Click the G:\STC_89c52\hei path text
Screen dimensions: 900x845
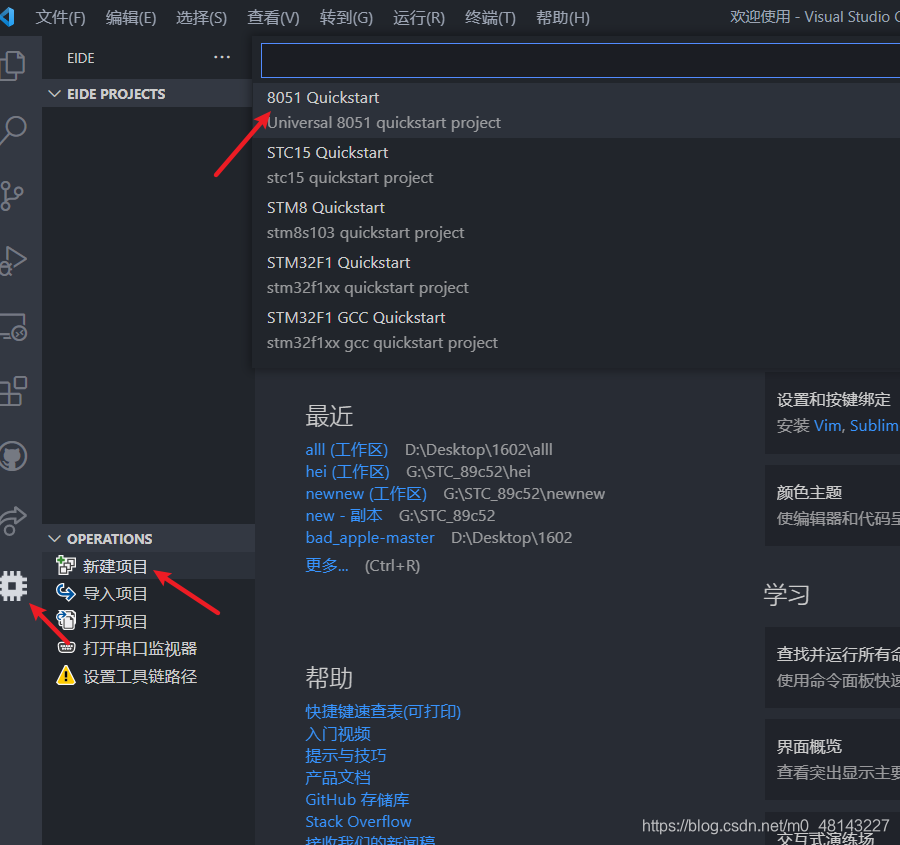(468, 471)
